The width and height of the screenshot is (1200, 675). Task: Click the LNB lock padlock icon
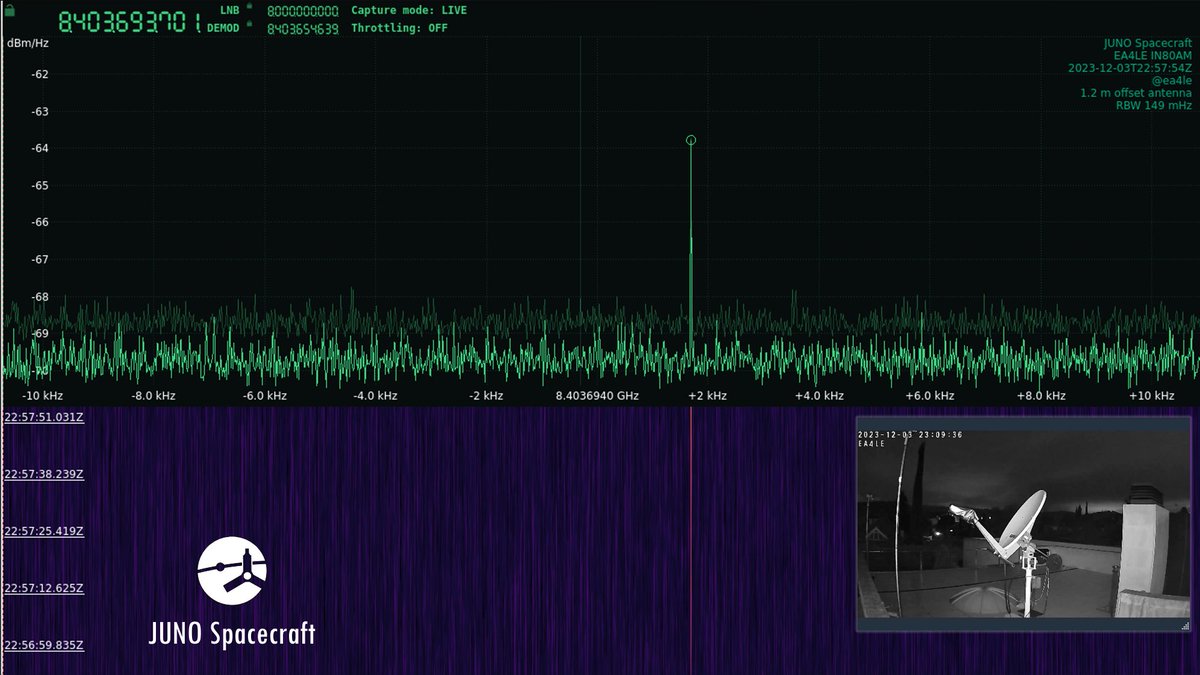(x=249, y=8)
